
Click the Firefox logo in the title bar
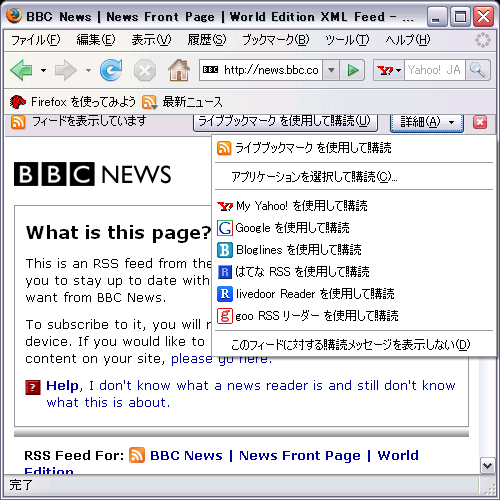point(14,15)
